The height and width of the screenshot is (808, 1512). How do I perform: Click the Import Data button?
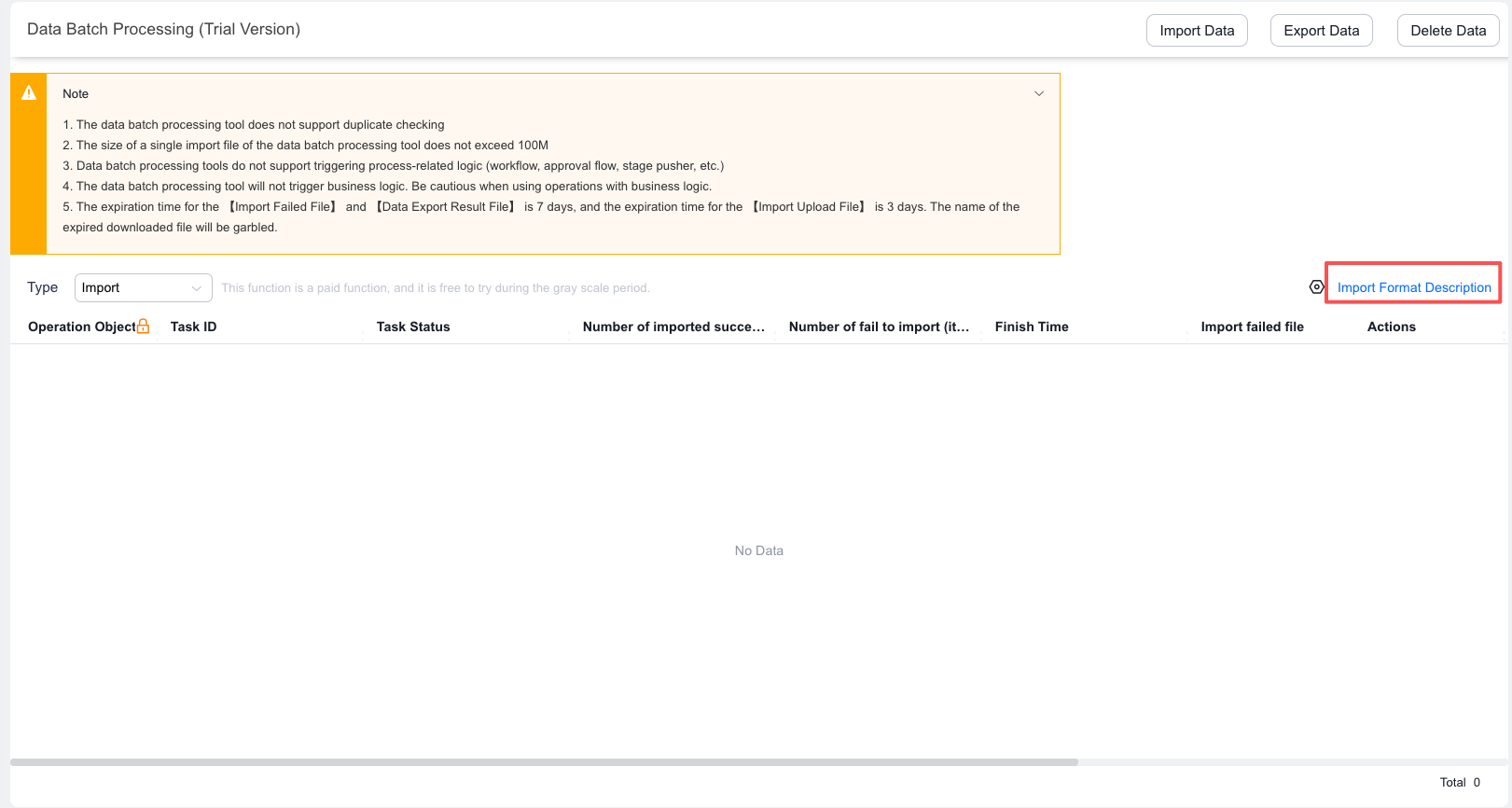(x=1197, y=31)
